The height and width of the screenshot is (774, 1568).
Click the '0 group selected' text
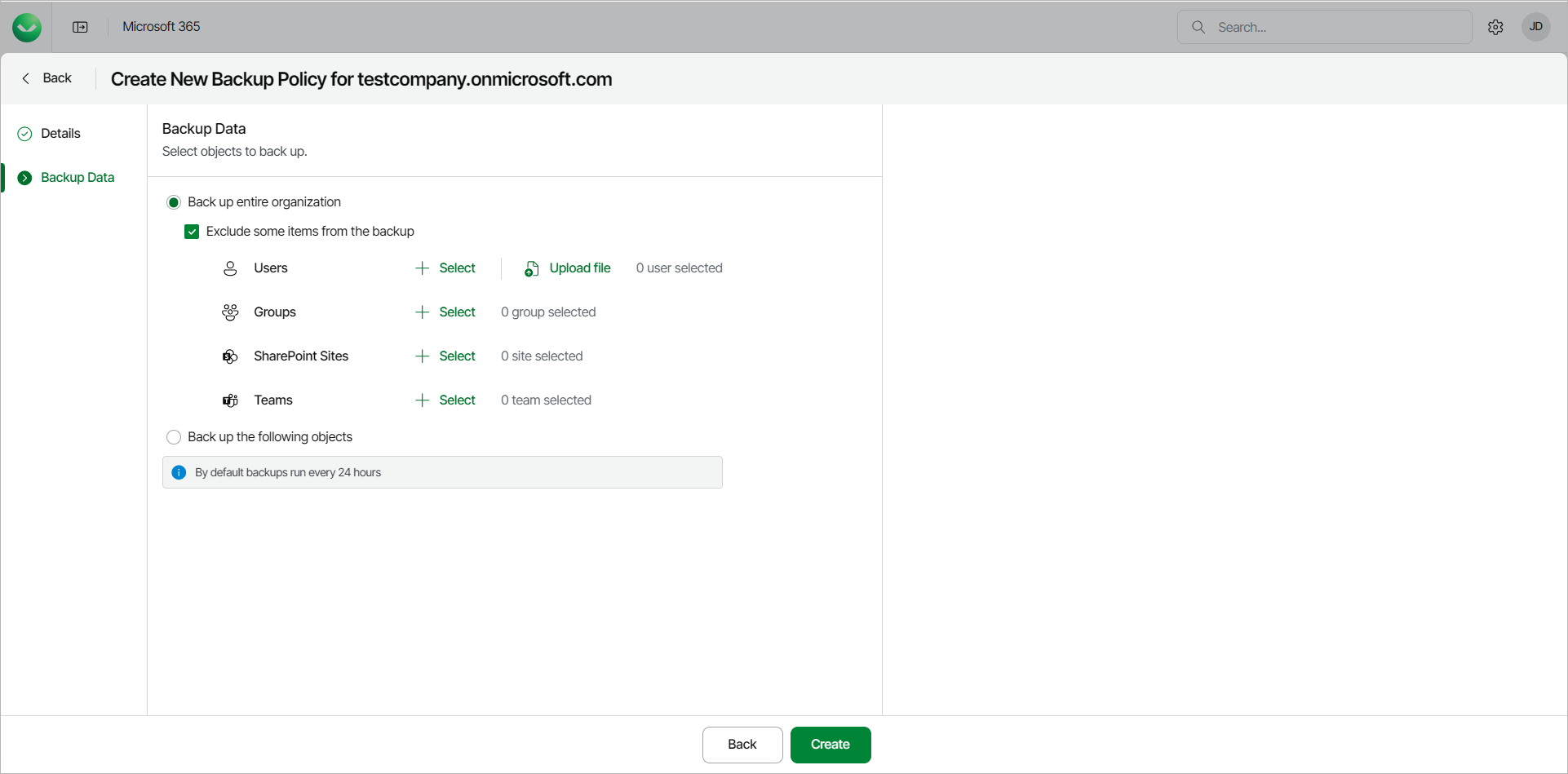(x=548, y=312)
